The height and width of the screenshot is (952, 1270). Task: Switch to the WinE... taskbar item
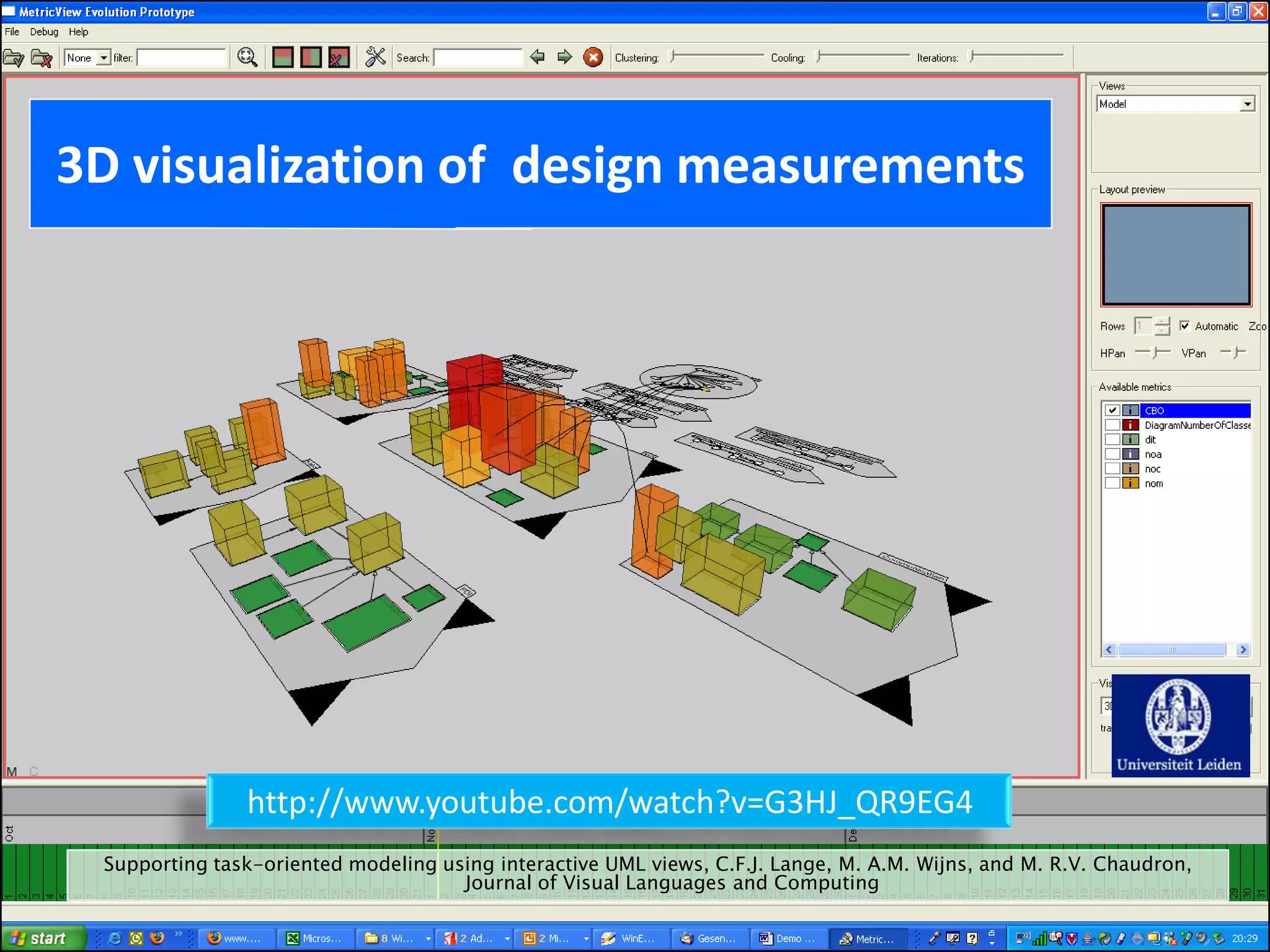pos(631,938)
